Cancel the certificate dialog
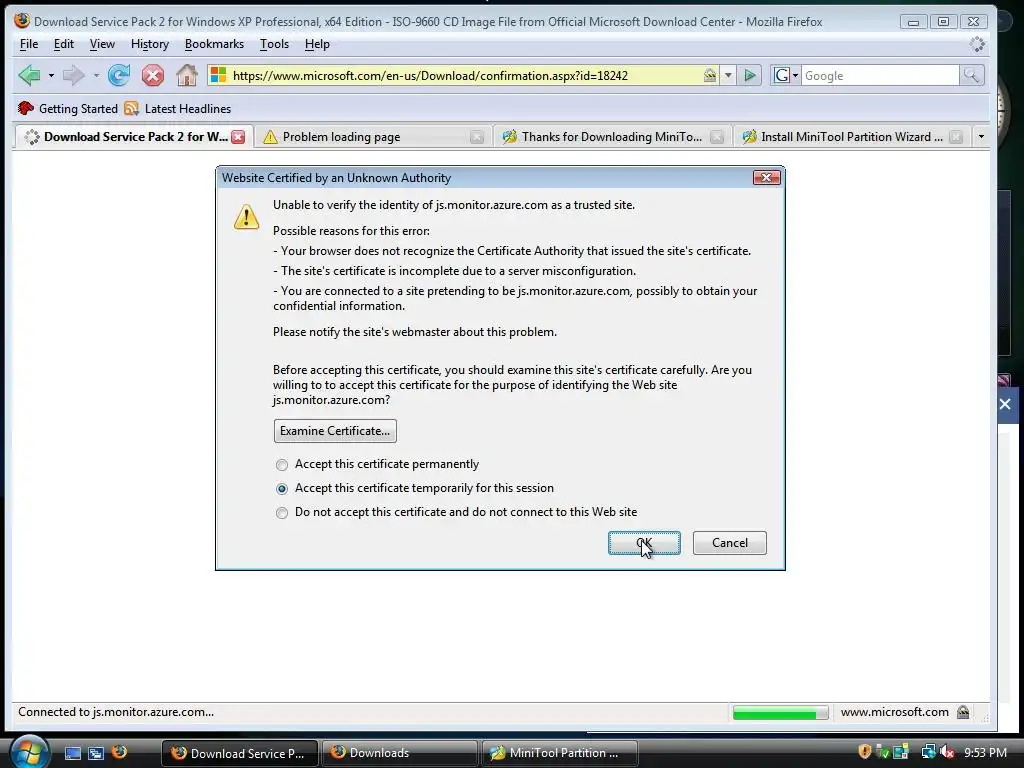Screen dimensions: 1024x768 (729, 543)
